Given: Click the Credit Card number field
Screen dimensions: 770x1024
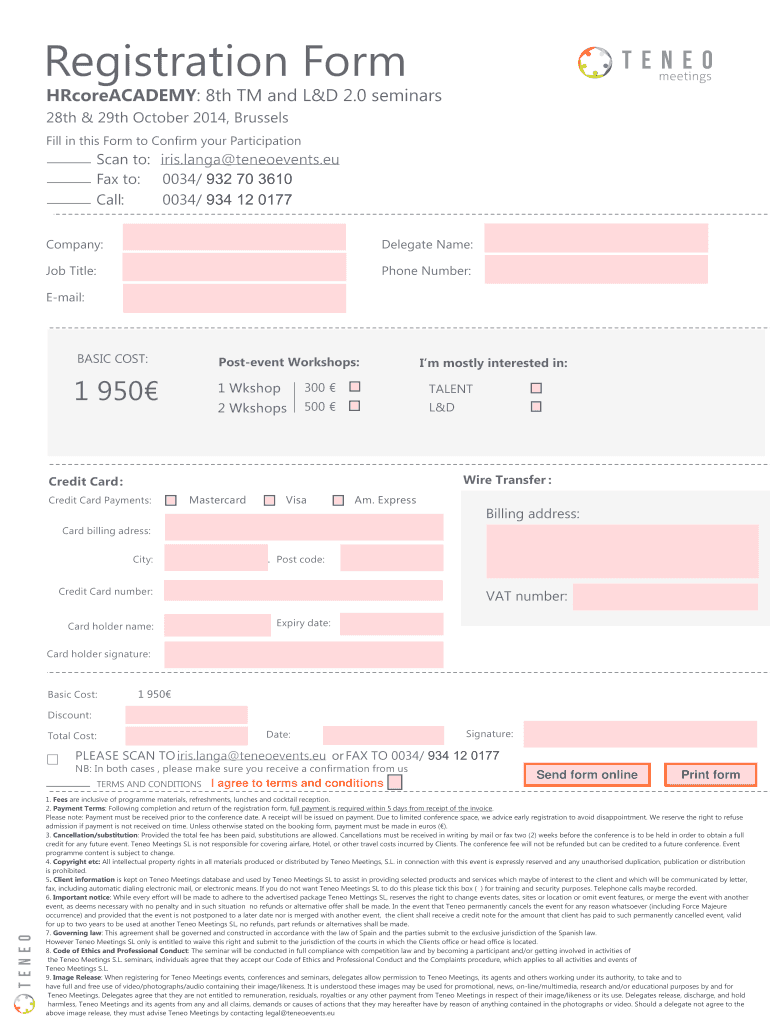Looking at the screenshot, I should click(x=303, y=592).
